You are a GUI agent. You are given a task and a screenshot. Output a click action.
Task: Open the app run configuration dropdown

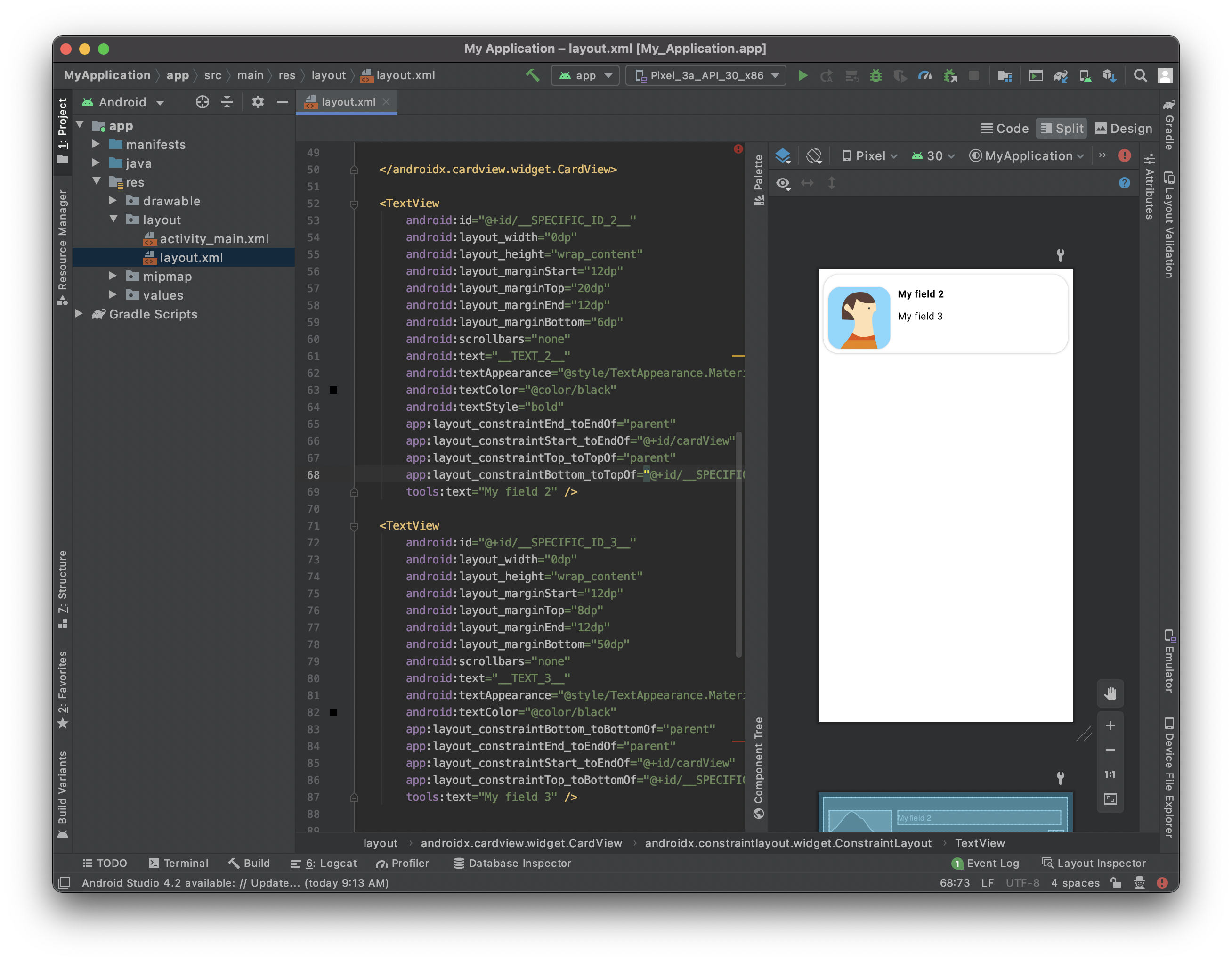tap(585, 75)
